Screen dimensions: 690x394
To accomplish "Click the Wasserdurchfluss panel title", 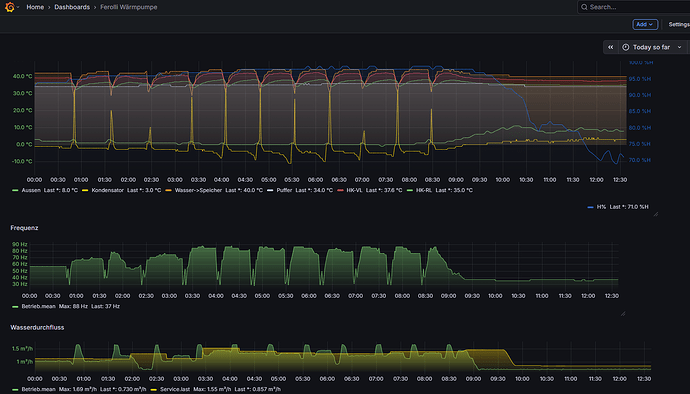I will tap(37, 327).
